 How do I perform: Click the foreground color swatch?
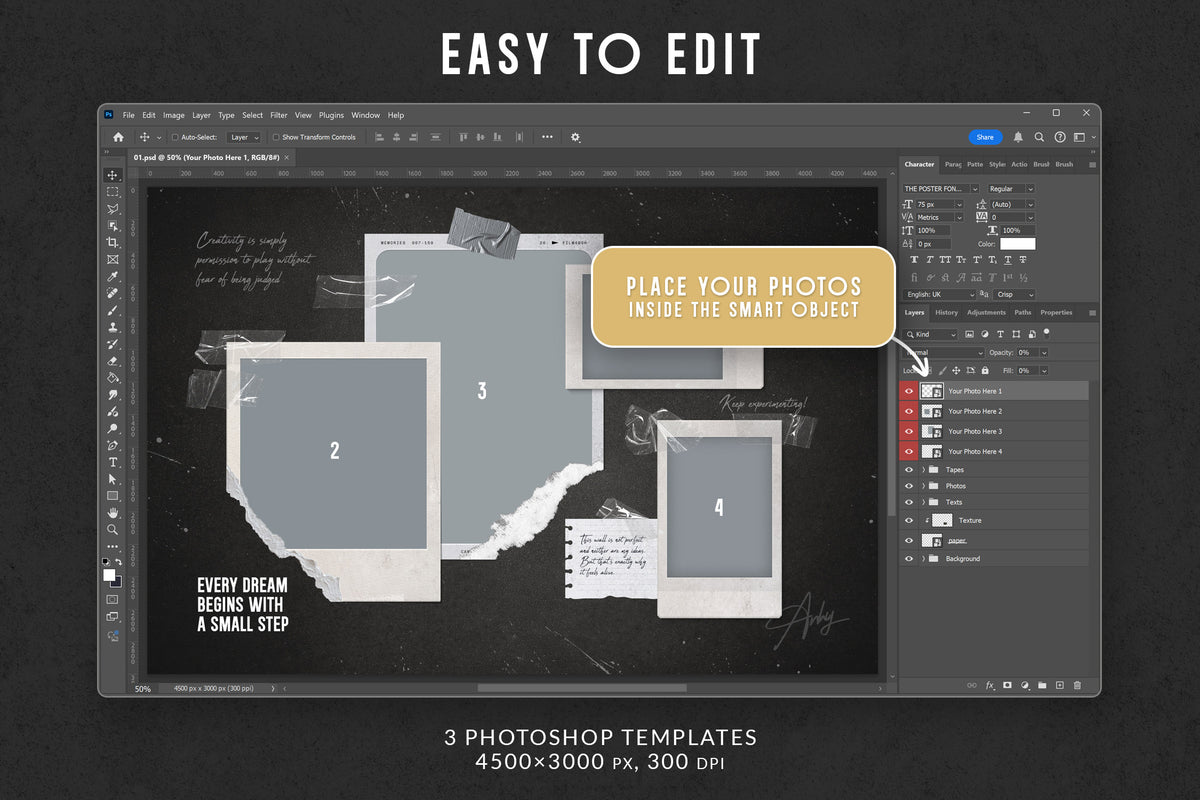109,575
